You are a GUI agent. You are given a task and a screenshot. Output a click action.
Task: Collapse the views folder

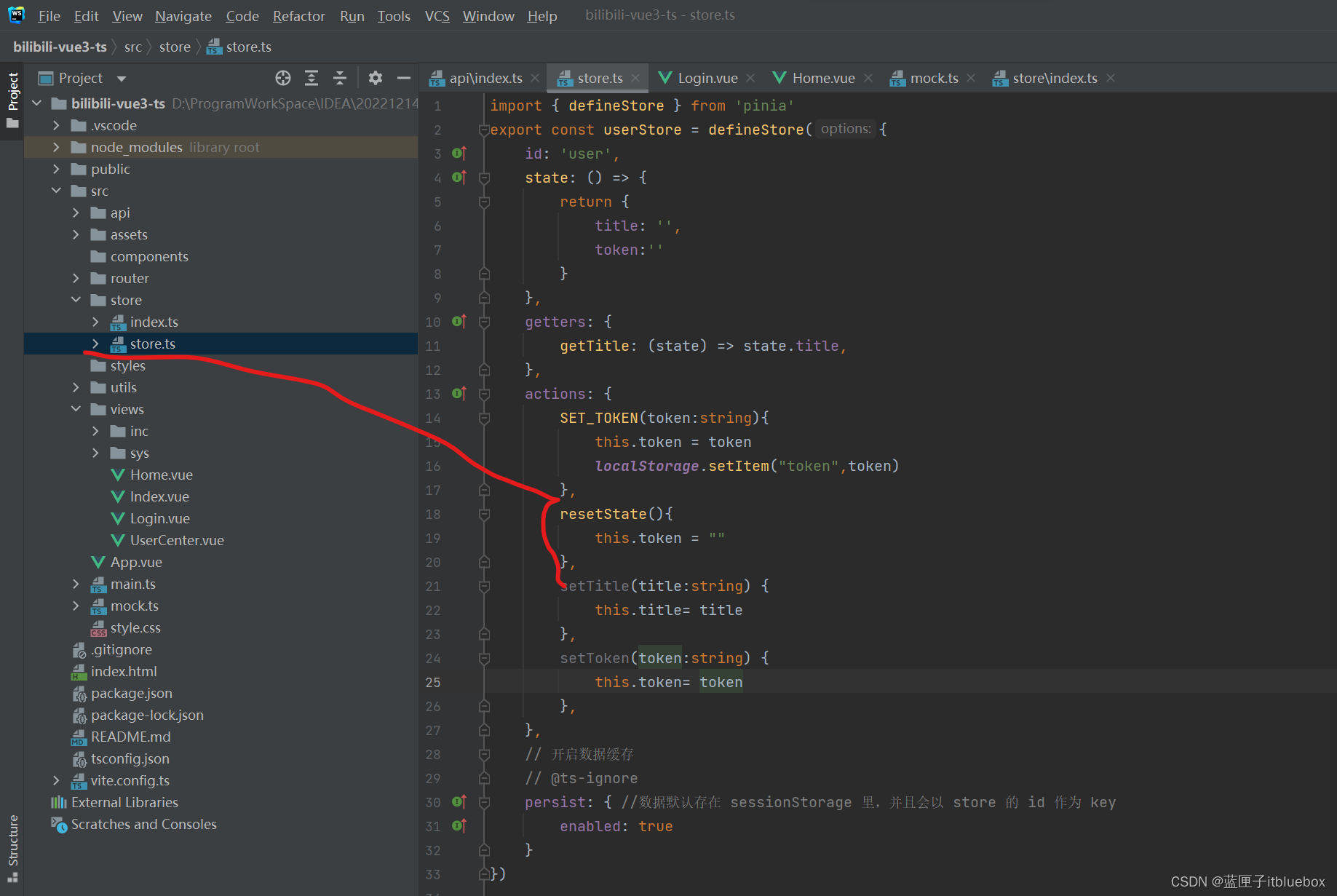76,409
